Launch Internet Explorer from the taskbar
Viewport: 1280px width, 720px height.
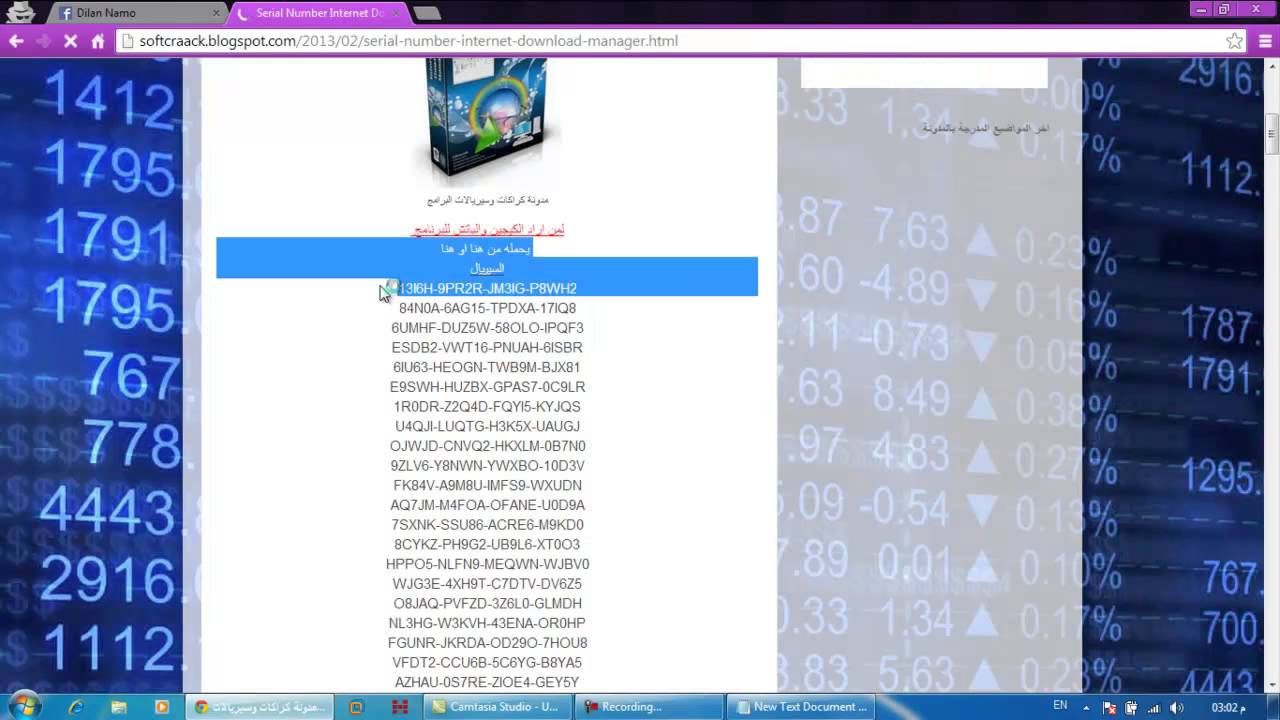pos(76,707)
